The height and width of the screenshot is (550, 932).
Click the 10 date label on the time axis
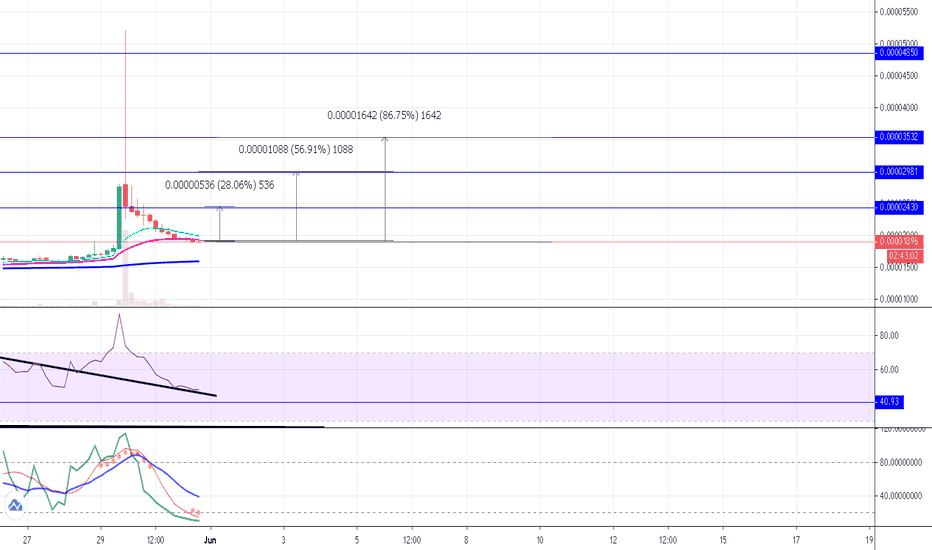pyautogui.click(x=540, y=540)
